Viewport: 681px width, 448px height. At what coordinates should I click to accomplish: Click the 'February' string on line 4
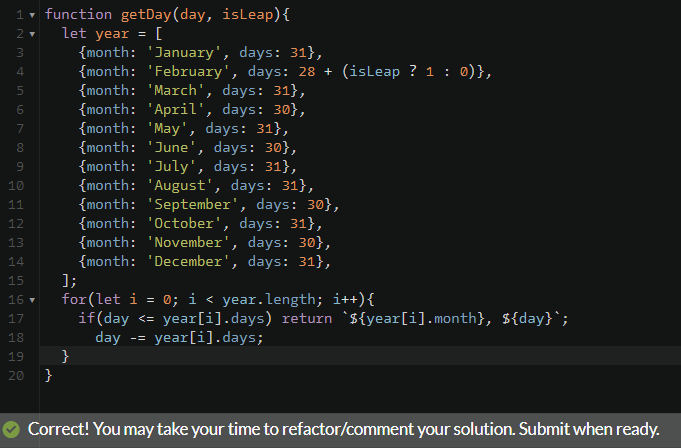point(188,72)
